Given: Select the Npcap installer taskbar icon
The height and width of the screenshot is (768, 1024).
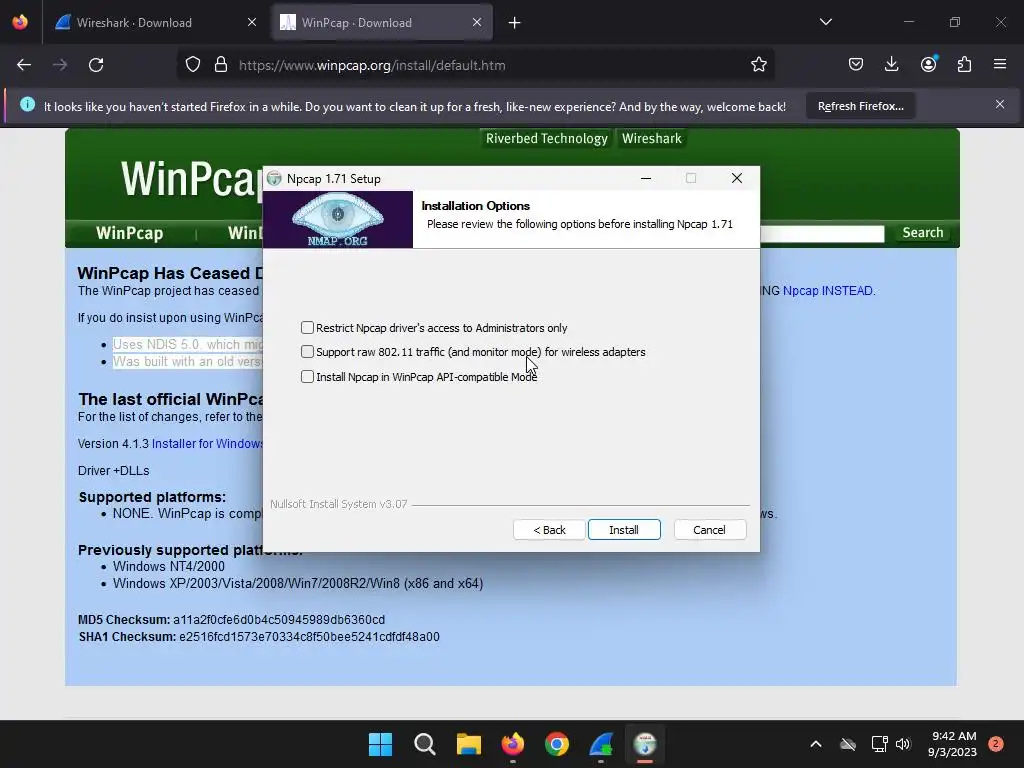Looking at the screenshot, I should pyautogui.click(x=645, y=744).
